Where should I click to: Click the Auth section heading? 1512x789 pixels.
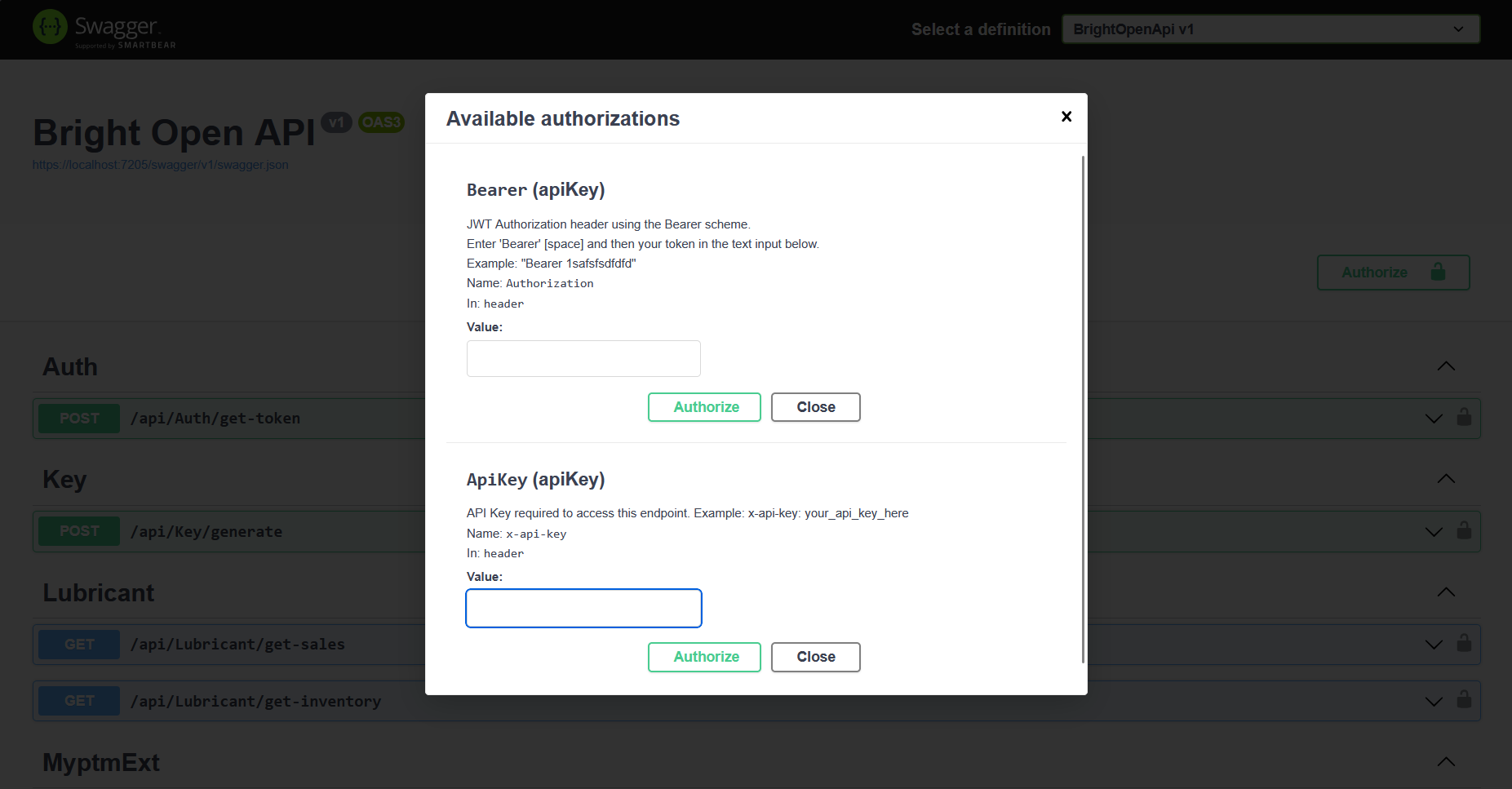point(70,367)
